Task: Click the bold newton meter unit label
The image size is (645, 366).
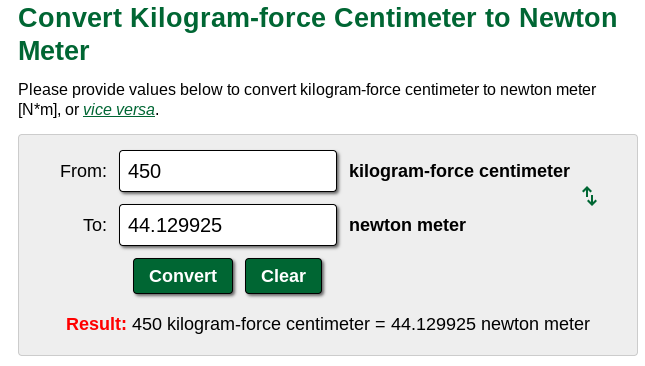Action: [407, 225]
